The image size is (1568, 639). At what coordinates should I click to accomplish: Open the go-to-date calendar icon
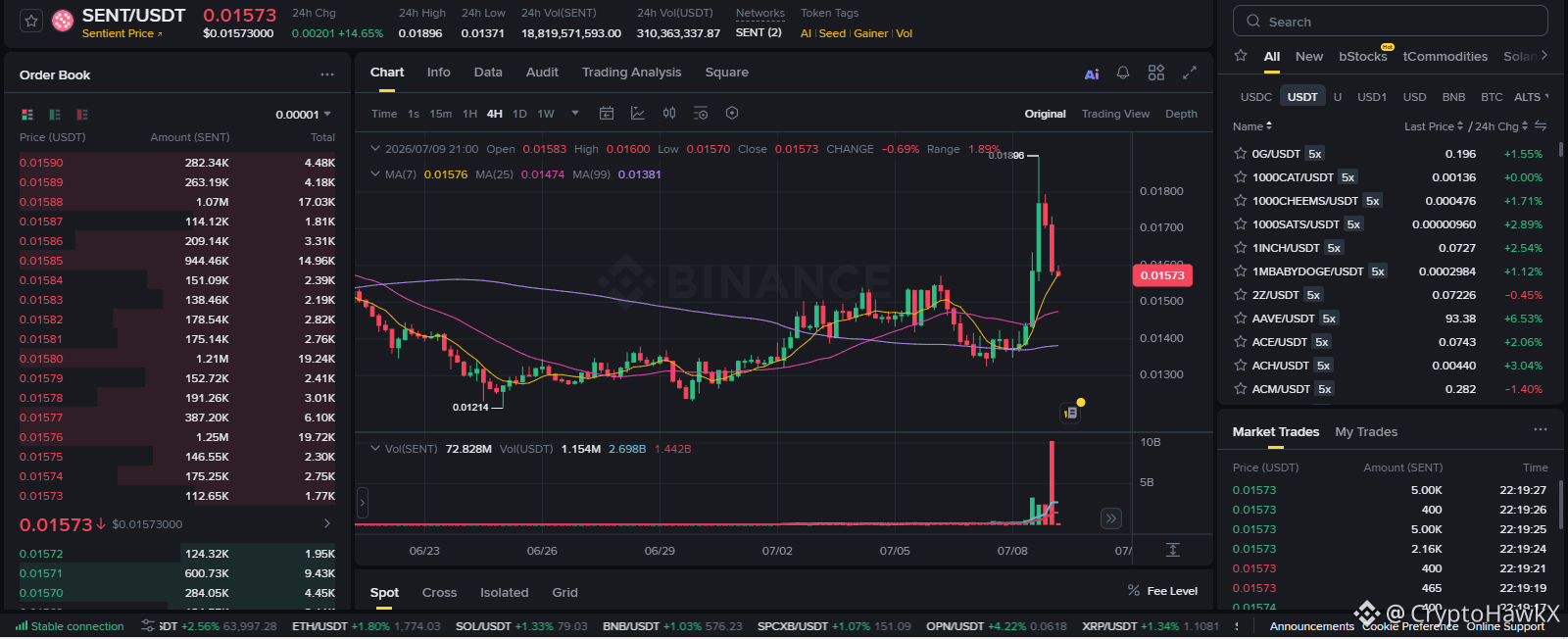[607, 114]
